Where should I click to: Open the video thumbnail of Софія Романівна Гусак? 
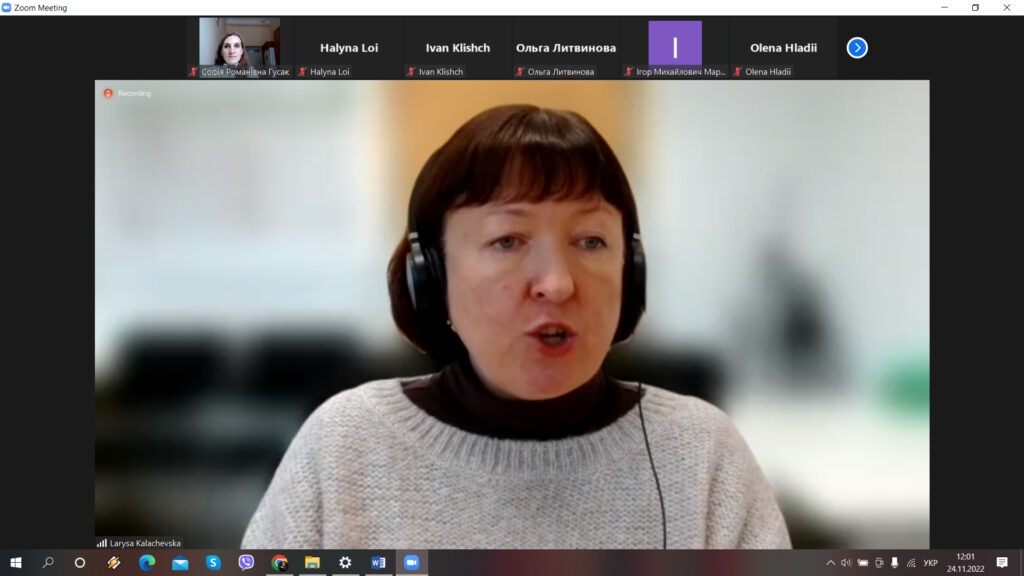(239, 42)
